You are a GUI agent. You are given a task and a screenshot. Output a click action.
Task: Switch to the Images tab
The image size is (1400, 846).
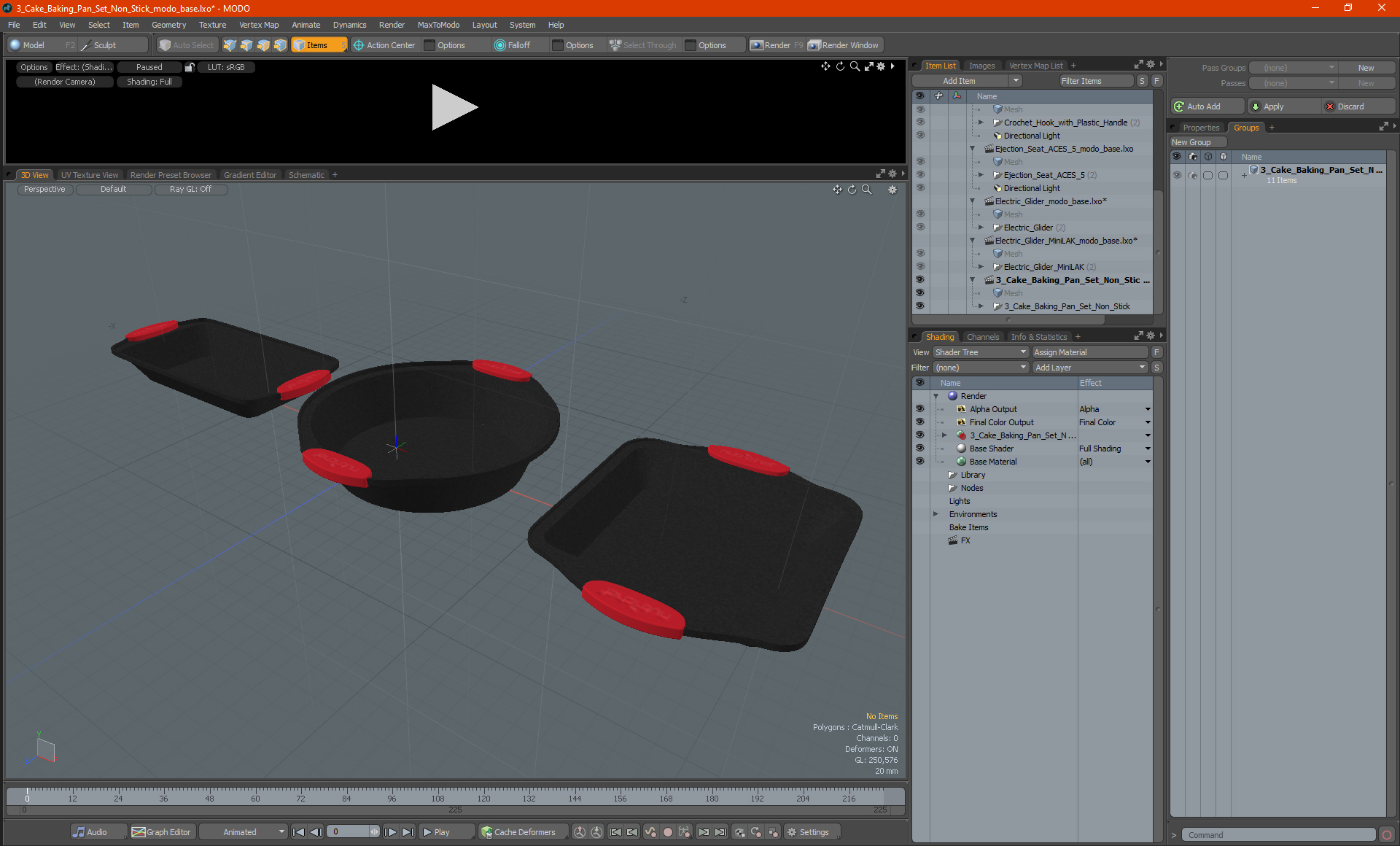pos(981,66)
